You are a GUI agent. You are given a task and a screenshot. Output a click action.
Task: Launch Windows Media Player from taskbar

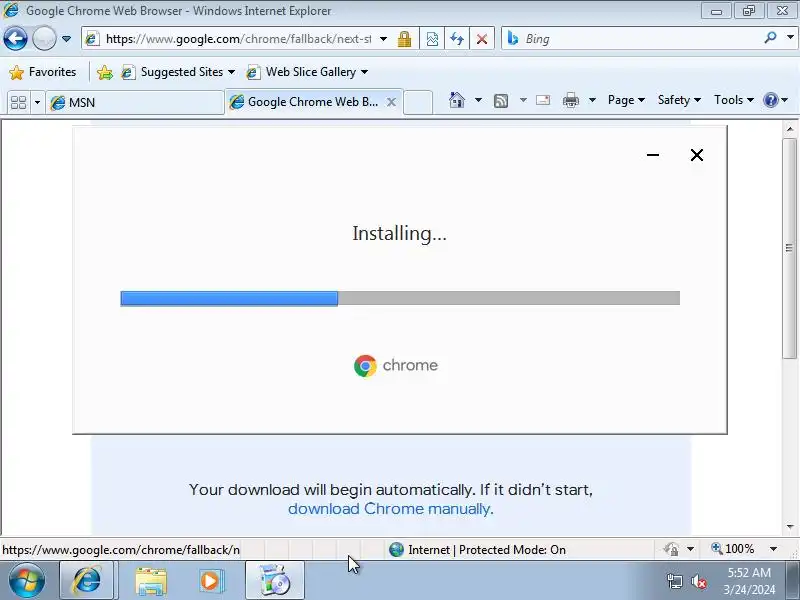211,581
